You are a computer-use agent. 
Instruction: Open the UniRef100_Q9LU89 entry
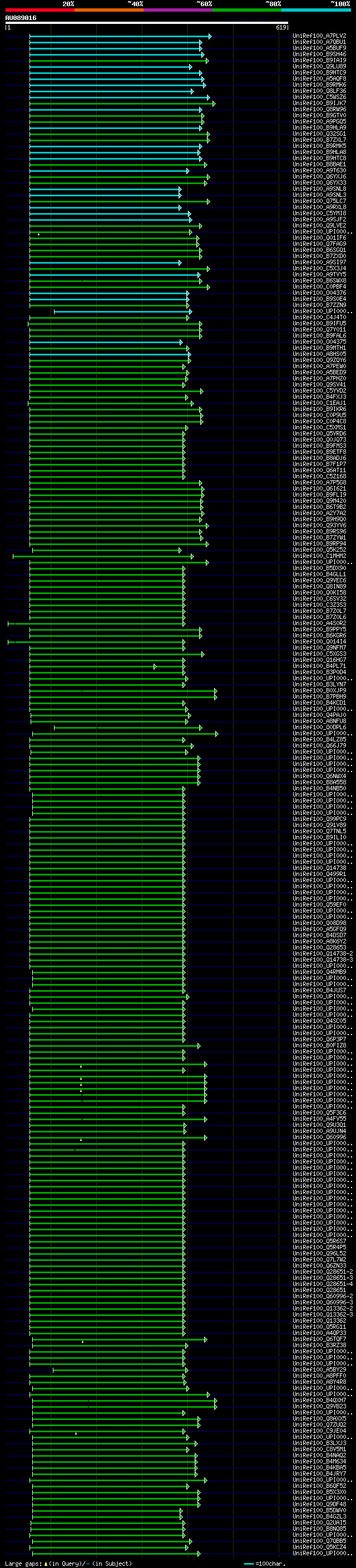(319, 67)
